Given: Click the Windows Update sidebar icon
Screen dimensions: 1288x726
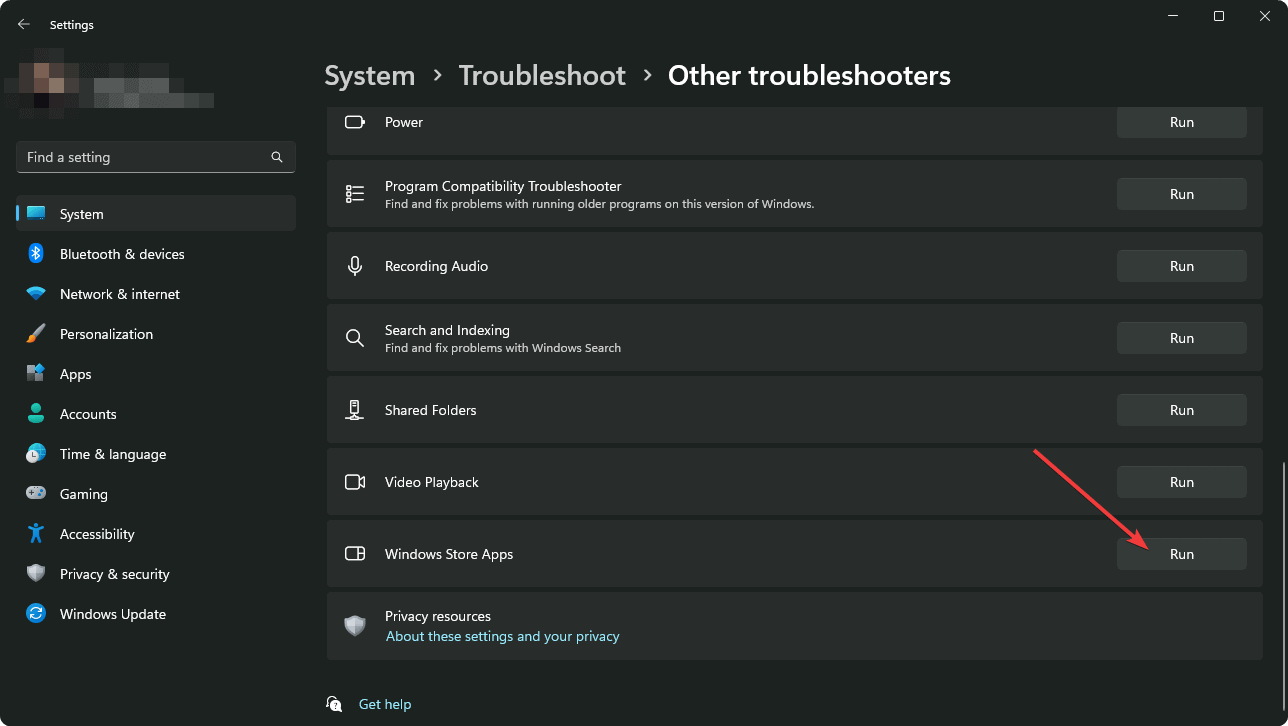Looking at the screenshot, I should pyautogui.click(x=36, y=613).
